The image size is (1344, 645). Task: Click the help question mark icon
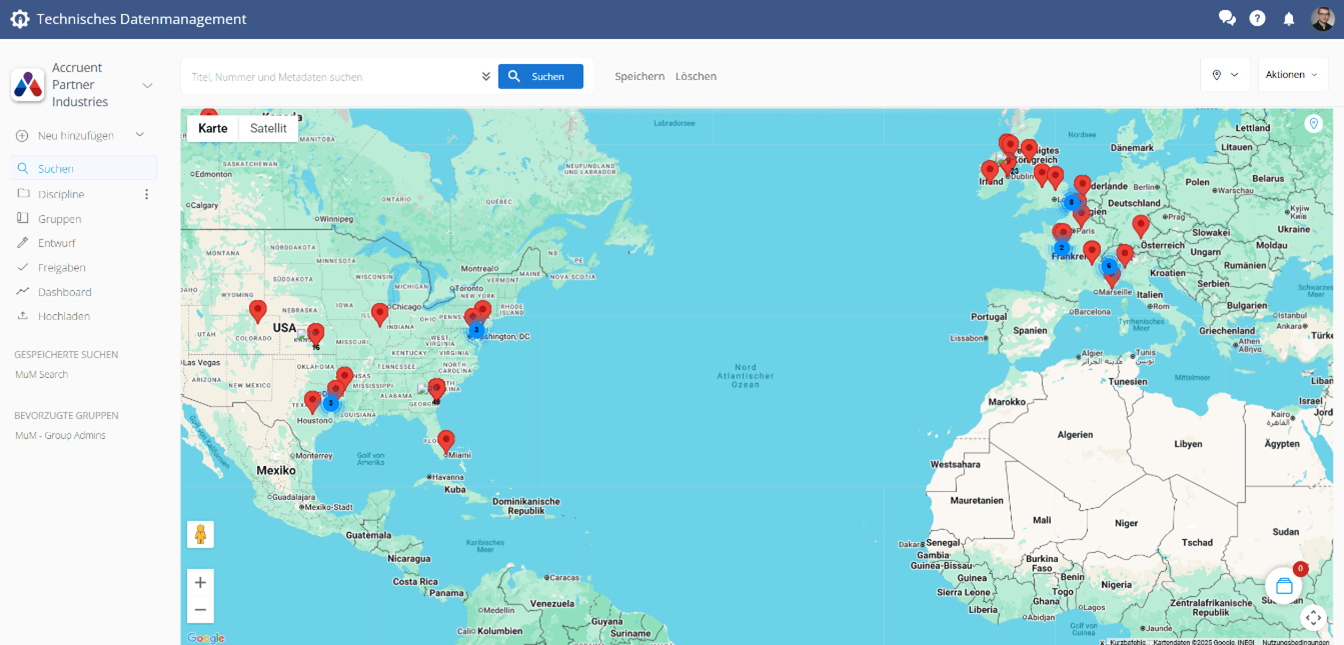pos(1257,19)
